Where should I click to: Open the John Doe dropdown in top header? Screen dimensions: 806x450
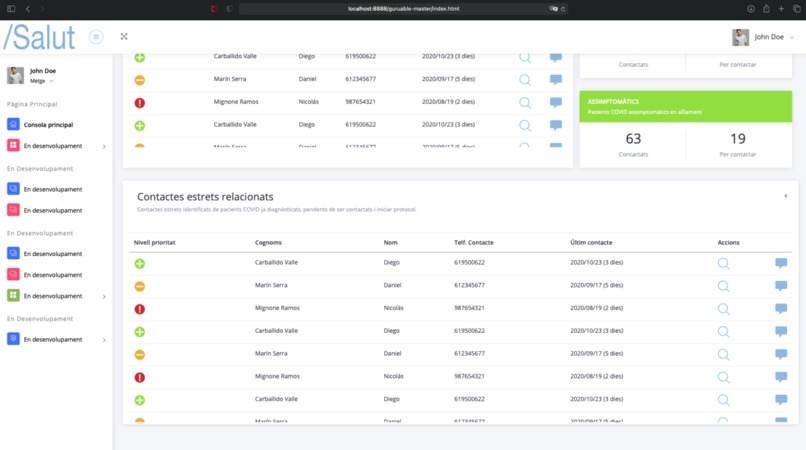(774, 37)
